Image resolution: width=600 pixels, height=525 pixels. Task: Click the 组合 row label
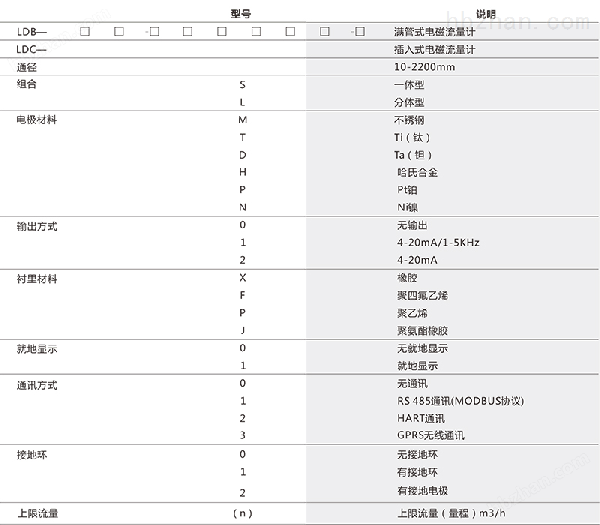26,84
